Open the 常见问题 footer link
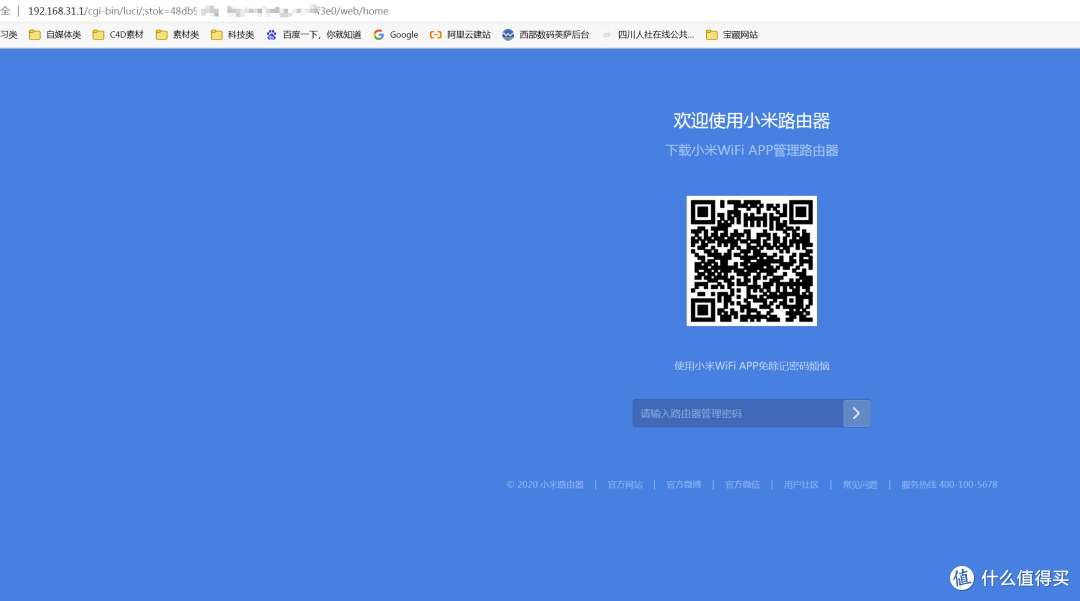The height and width of the screenshot is (601, 1080). tap(860, 485)
